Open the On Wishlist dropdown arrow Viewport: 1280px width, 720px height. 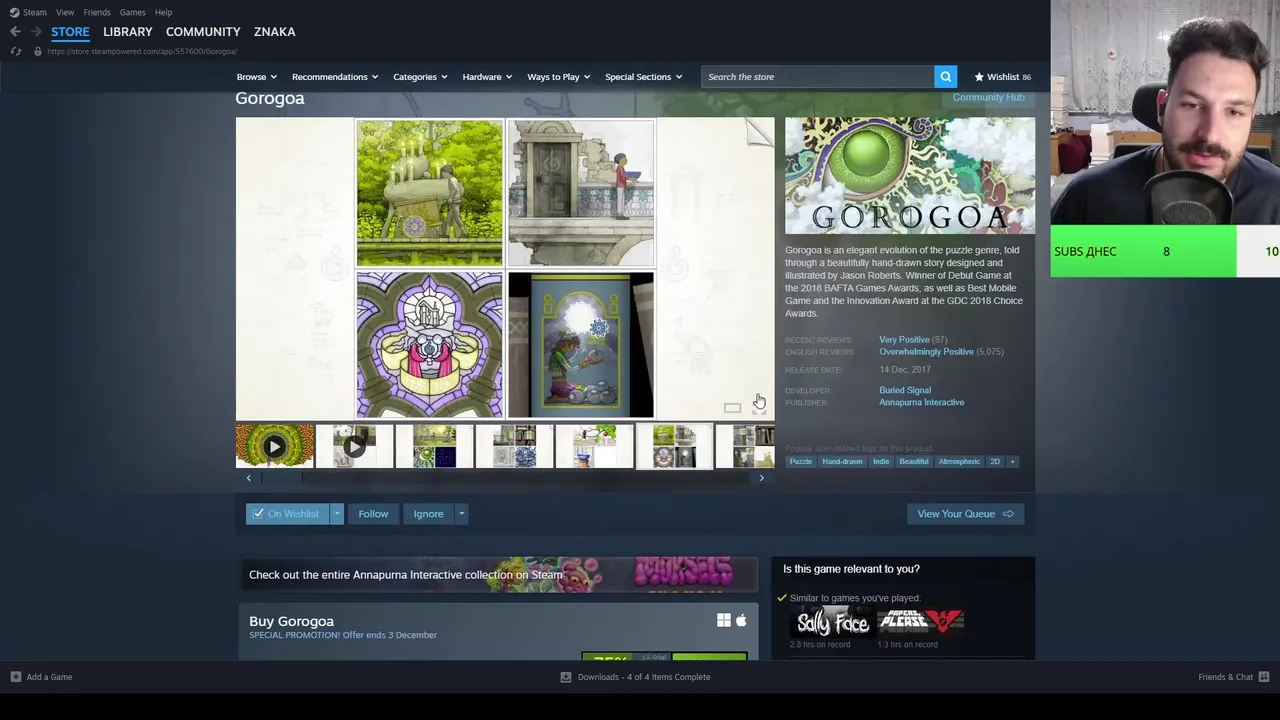[x=337, y=514]
